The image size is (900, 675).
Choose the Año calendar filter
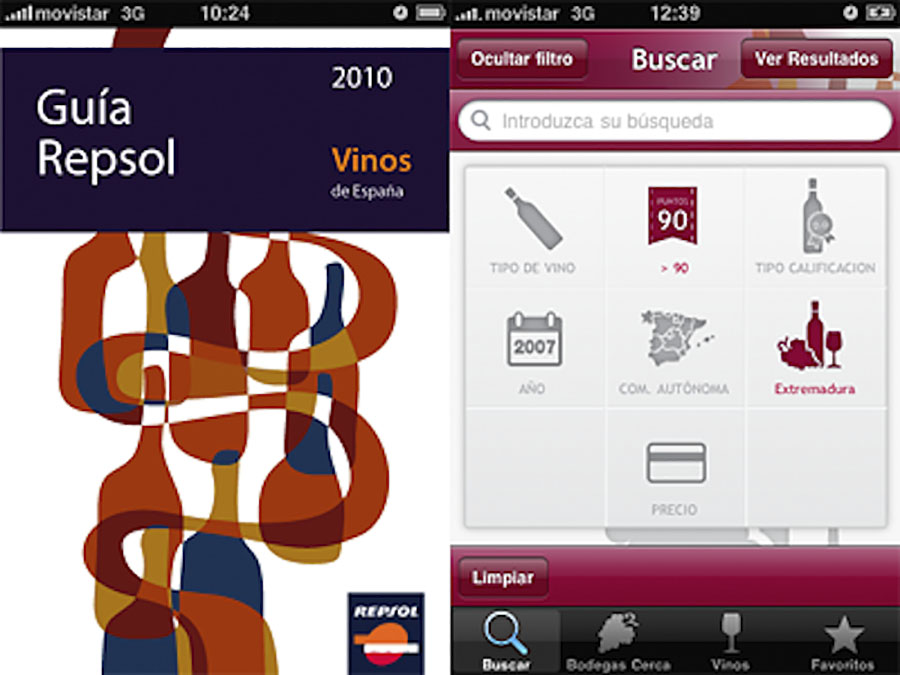coord(533,350)
